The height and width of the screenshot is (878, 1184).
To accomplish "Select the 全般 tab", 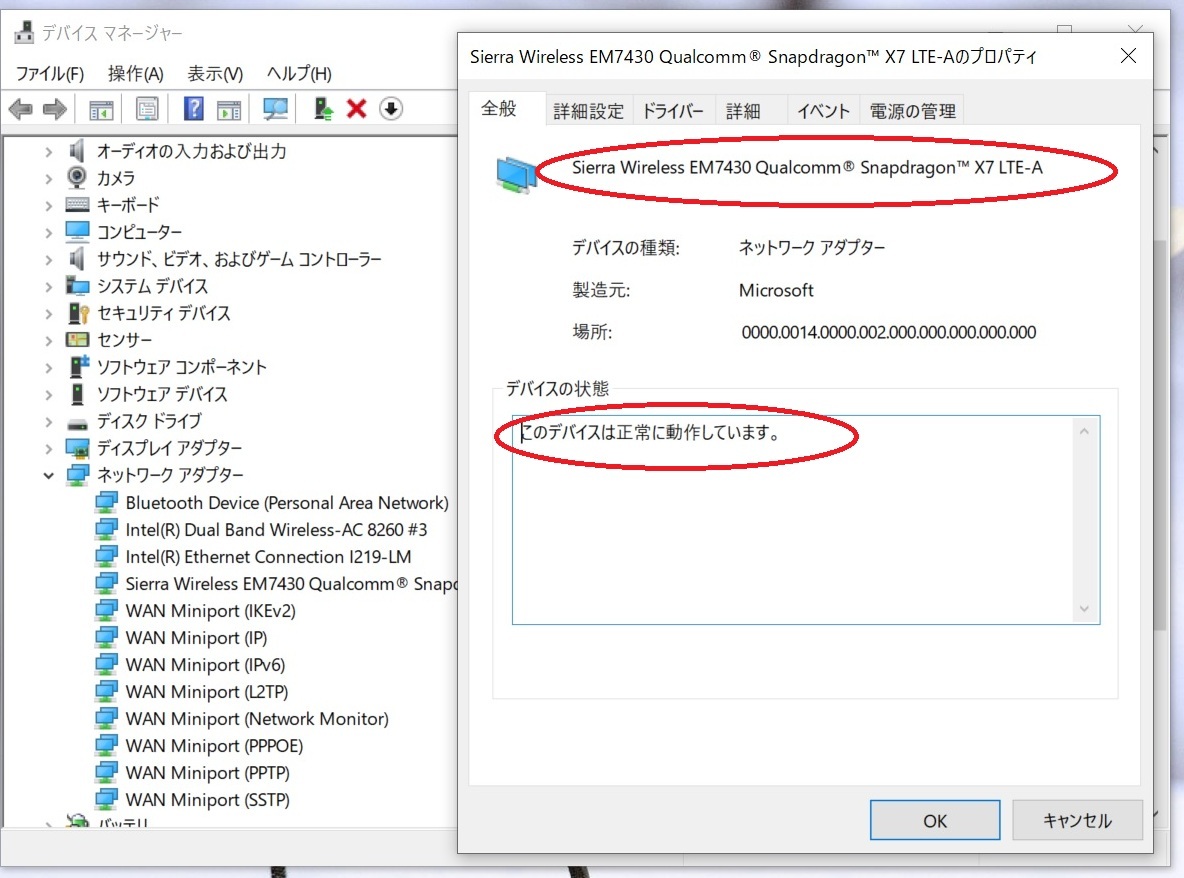I will pos(499,108).
